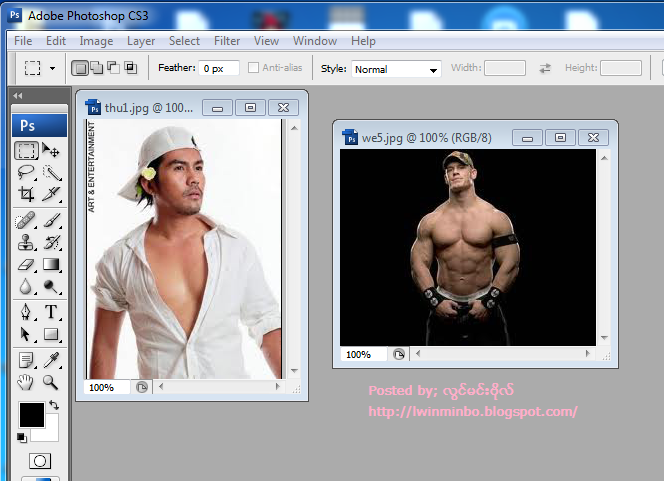
Task: Open the Layer menu
Action: pos(141,41)
